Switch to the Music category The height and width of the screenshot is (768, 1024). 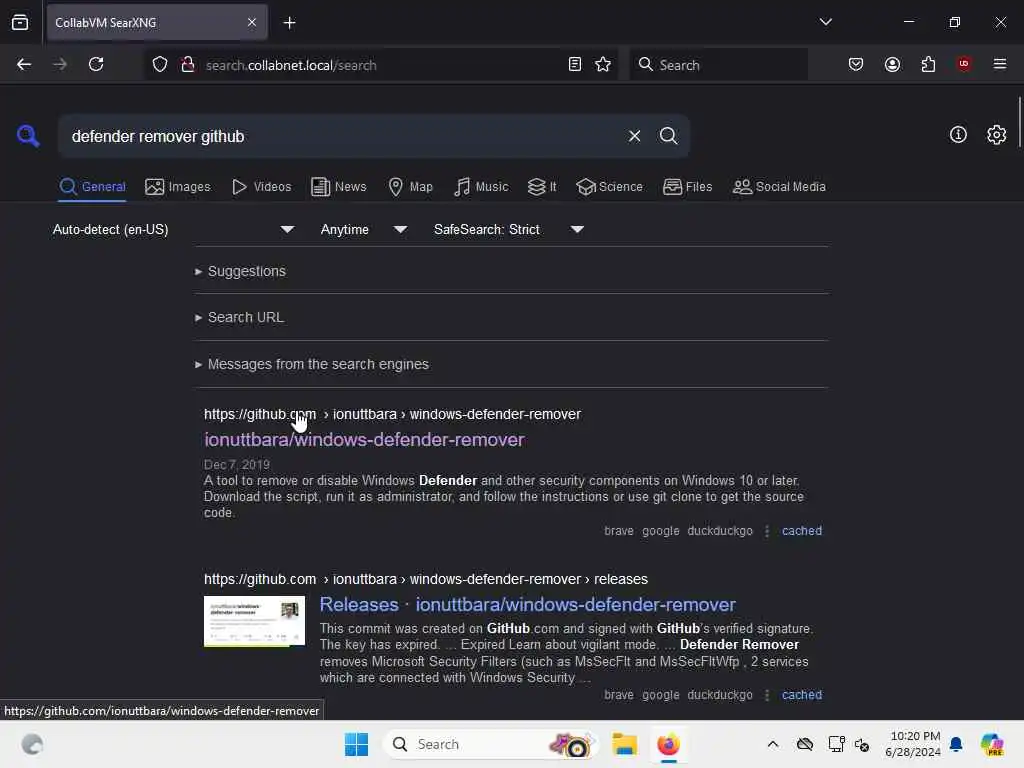point(481,187)
